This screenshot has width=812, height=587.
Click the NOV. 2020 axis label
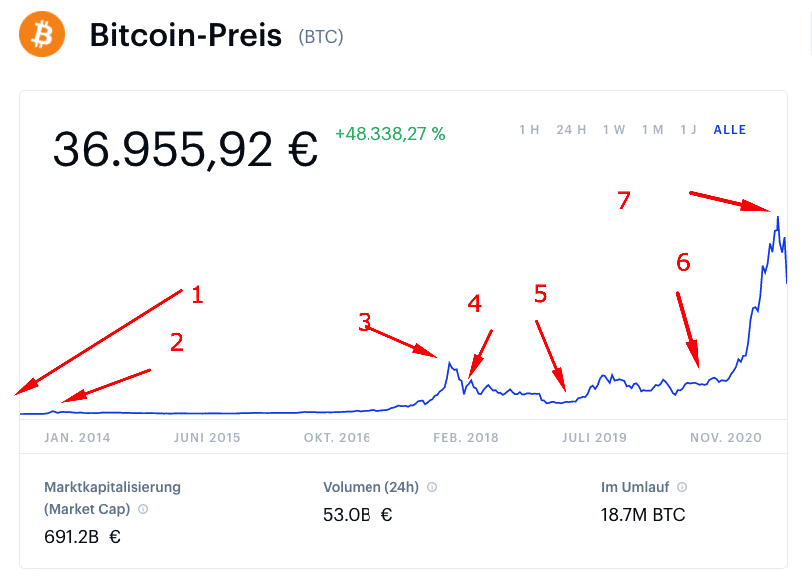[x=727, y=438]
